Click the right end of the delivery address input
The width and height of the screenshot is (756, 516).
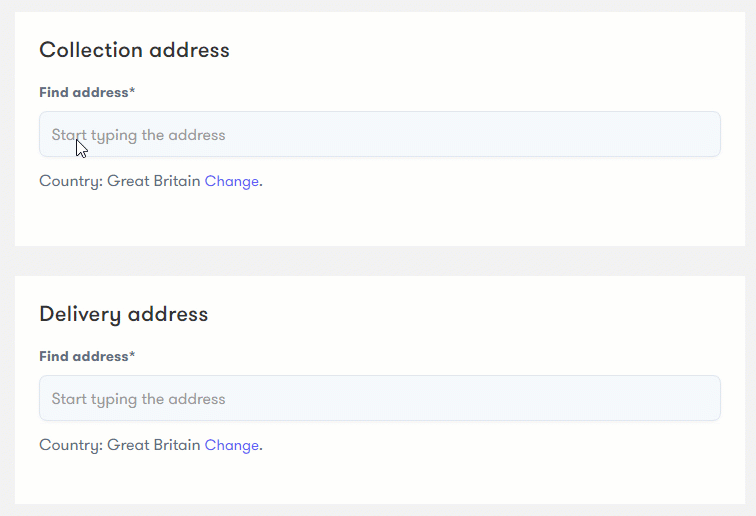[x=694, y=398]
